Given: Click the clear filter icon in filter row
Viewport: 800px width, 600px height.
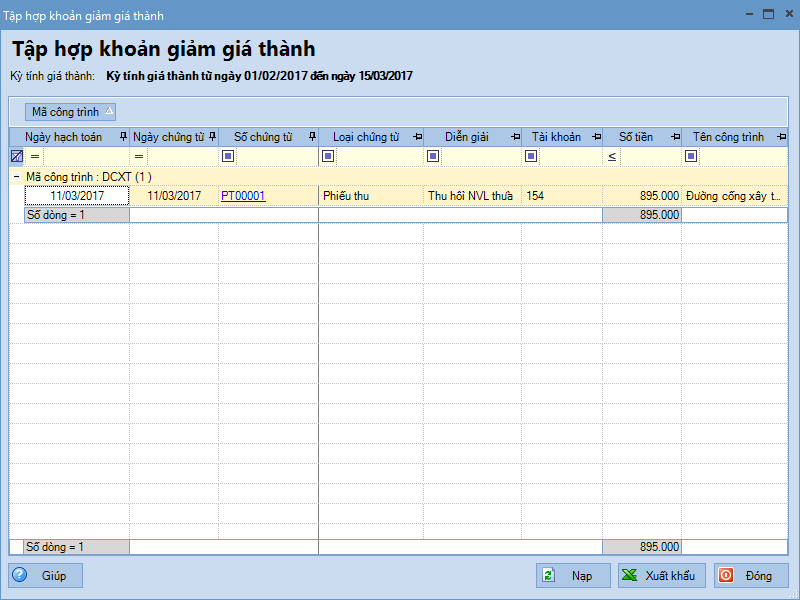Looking at the screenshot, I should click(17, 156).
